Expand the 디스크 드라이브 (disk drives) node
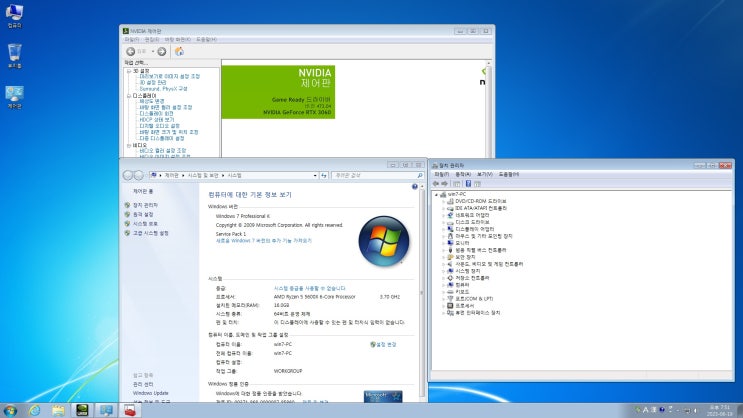Screen dimensions: 743x418 click(444, 222)
